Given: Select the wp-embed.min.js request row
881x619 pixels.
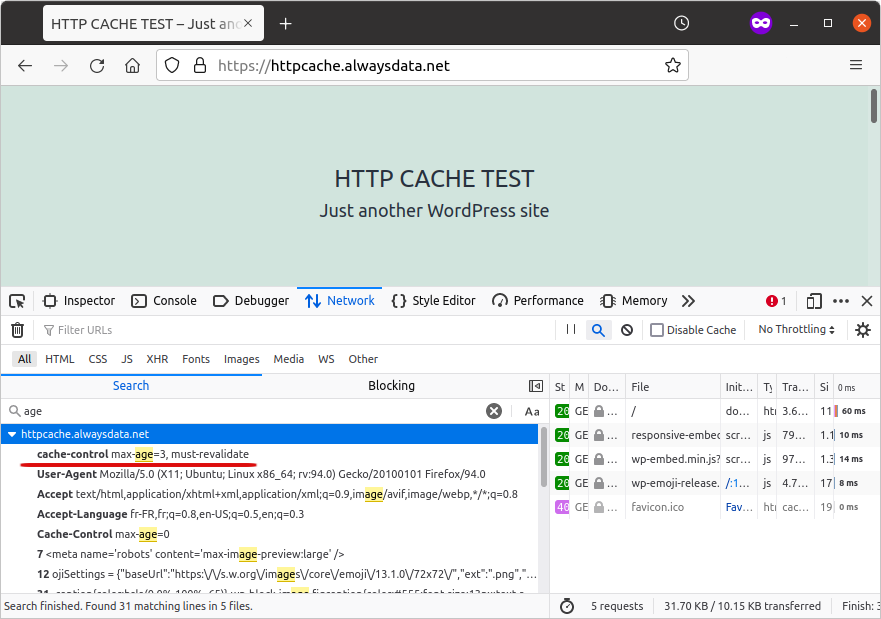Looking at the screenshot, I should click(x=715, y=459).
